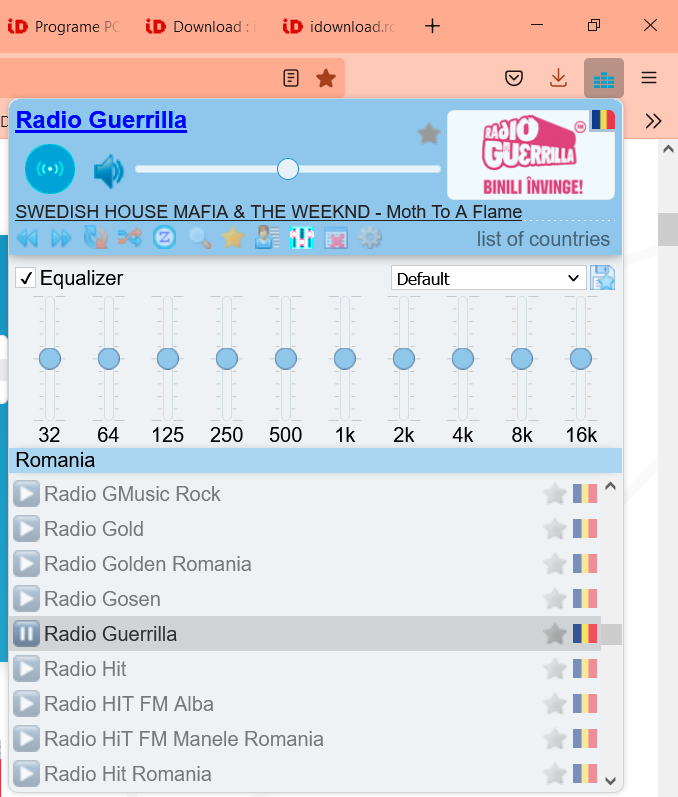Open the sleep timer Z icon

click(x=165, y=238)
